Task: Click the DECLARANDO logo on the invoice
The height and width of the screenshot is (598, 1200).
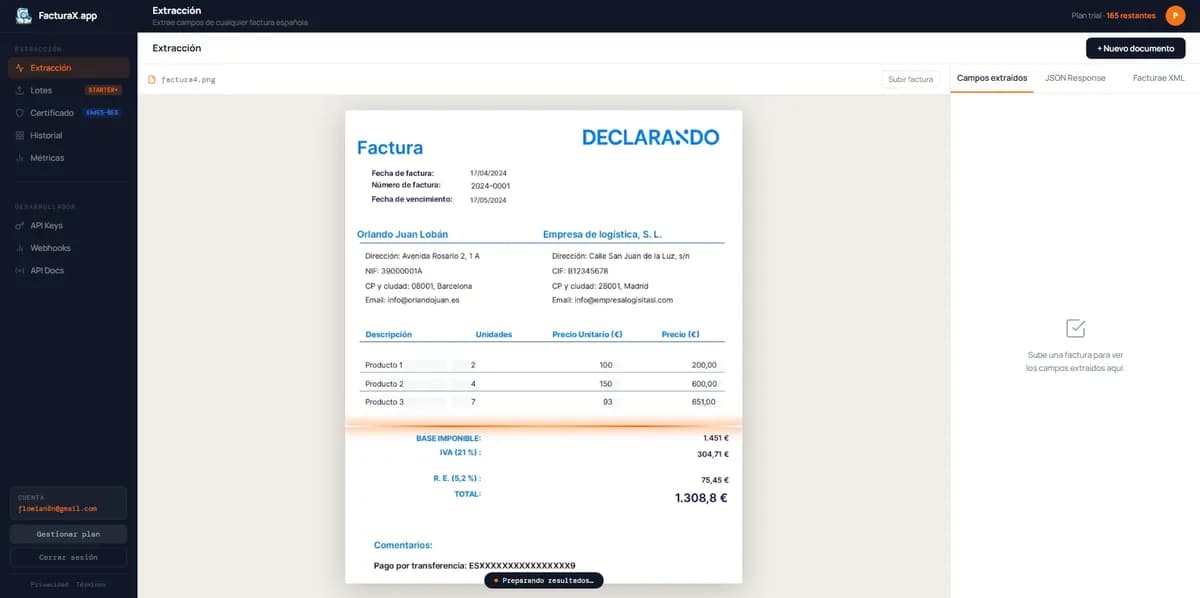Action: 650,137
